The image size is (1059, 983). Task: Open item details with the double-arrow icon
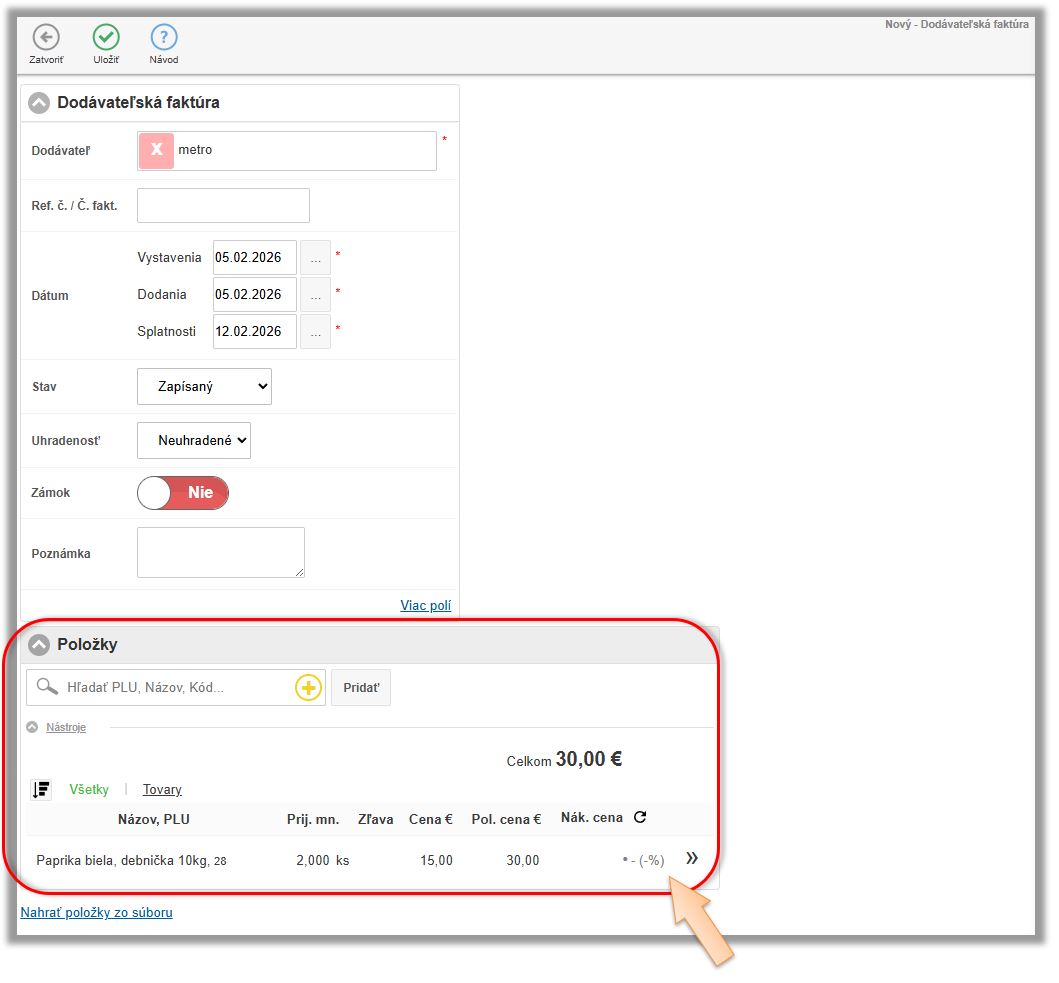click(x=692, y=859)
